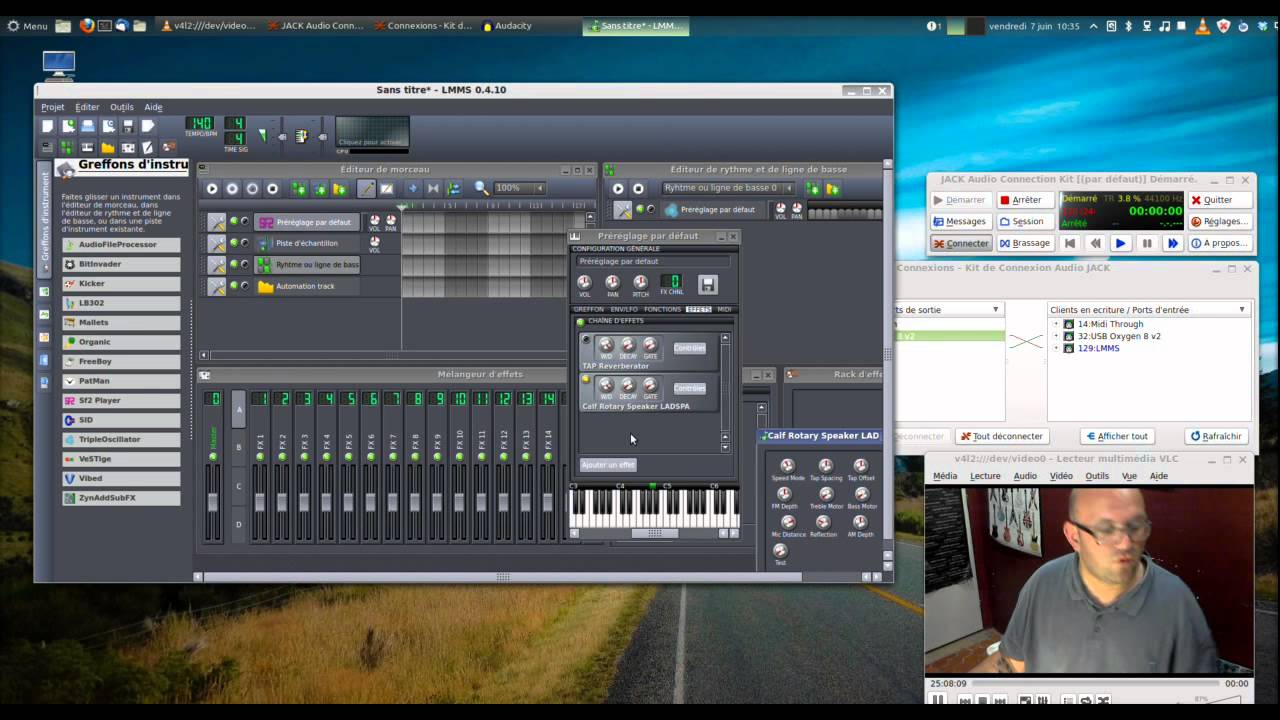The image size is (1280, 720).
Task: Play song in Editeur de morceau
Action: coord(212,188)
